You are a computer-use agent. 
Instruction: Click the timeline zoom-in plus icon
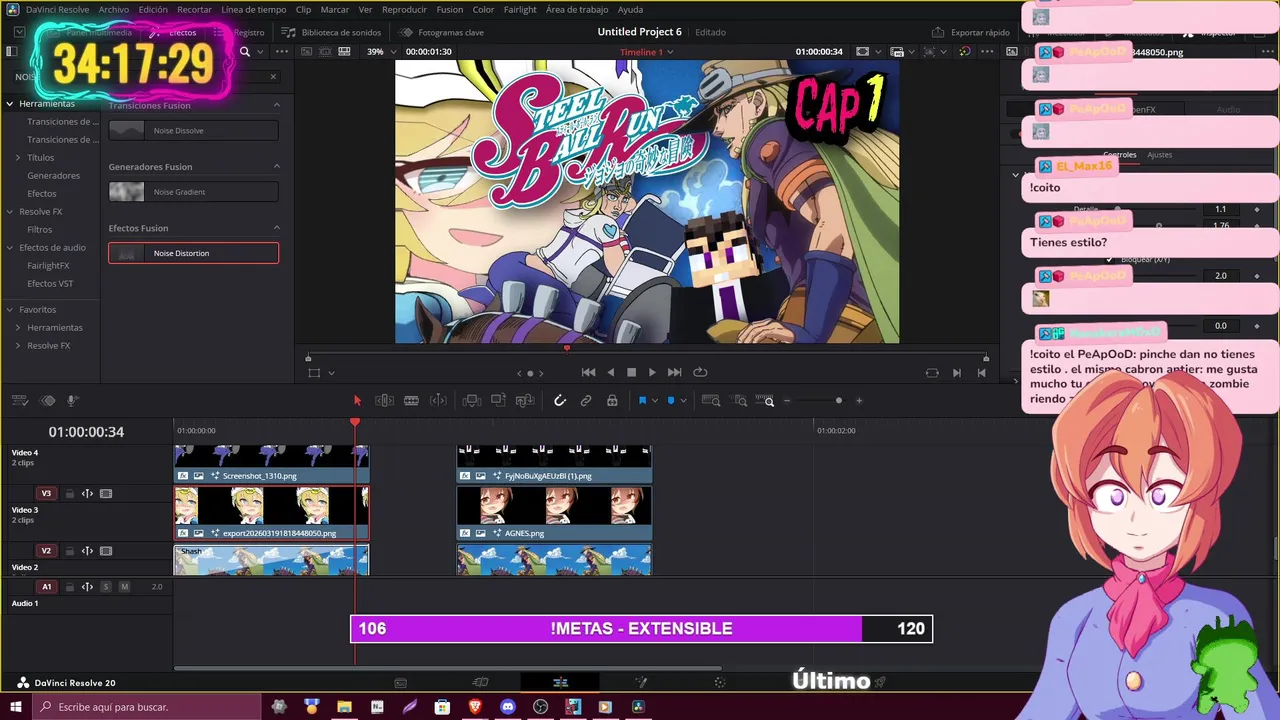point(859,401)
